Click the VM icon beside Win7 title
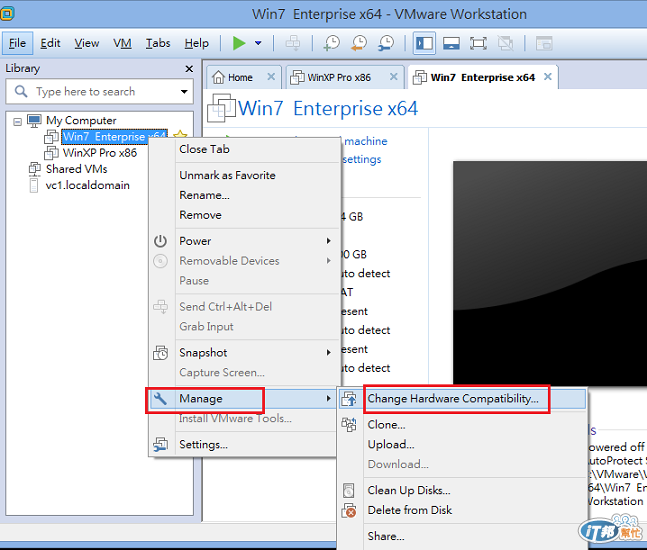This screenshot has height=550, width=647. (x=221, y=108)
